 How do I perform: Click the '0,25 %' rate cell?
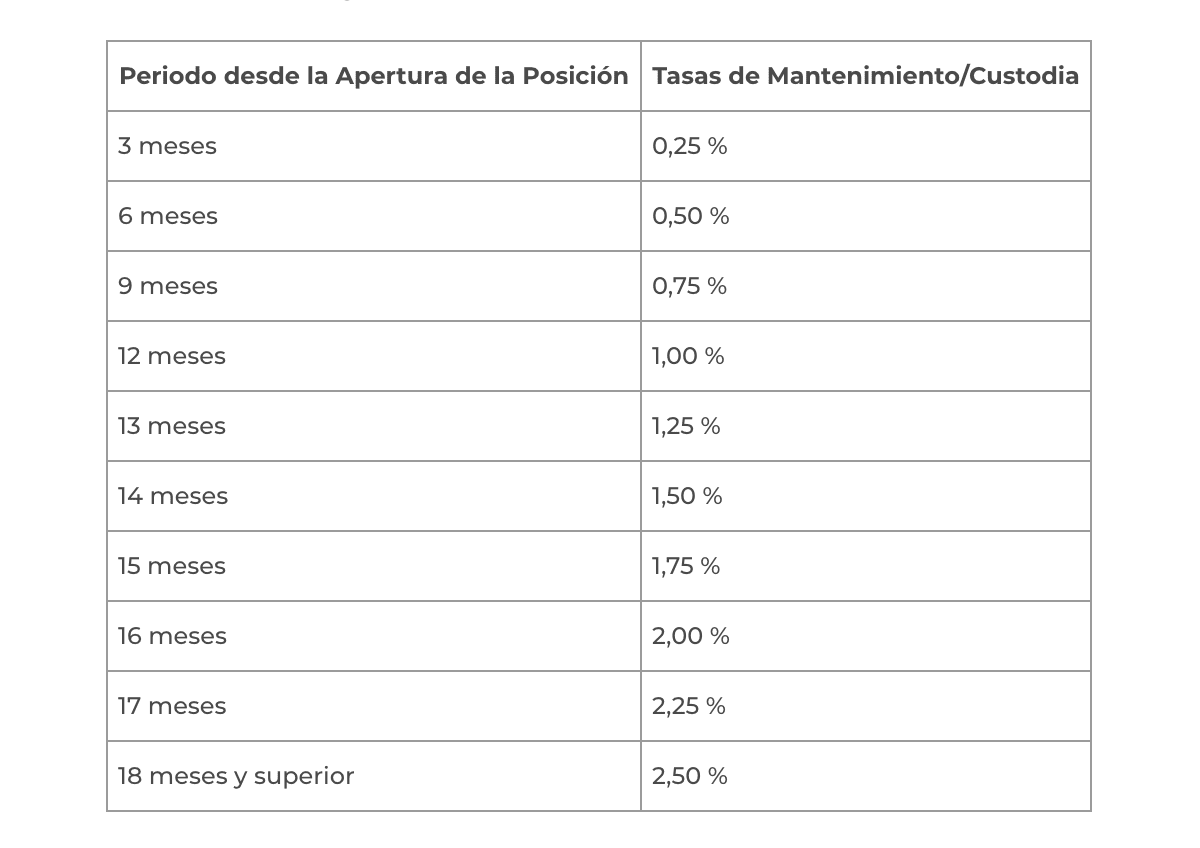pyautogui.click(x=690, y=146)
